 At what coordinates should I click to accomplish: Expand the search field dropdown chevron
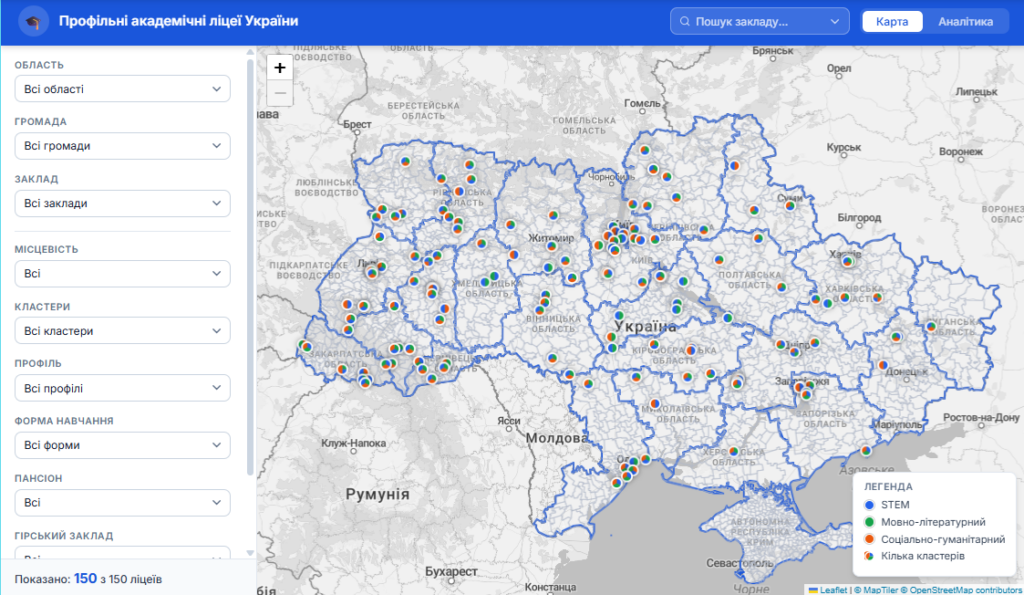coord(835,22)
